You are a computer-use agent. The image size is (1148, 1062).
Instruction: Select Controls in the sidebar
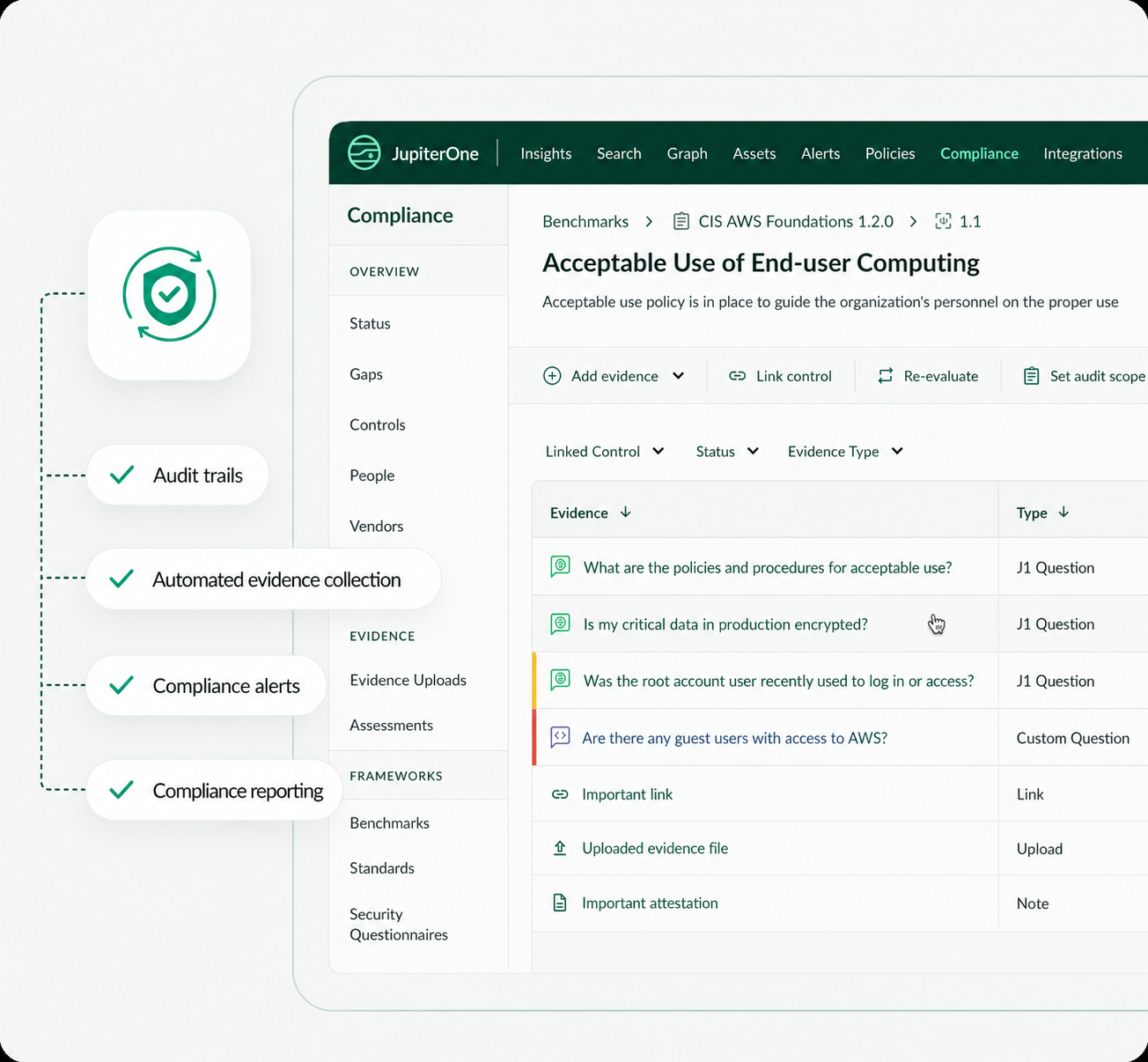(378, 424)
